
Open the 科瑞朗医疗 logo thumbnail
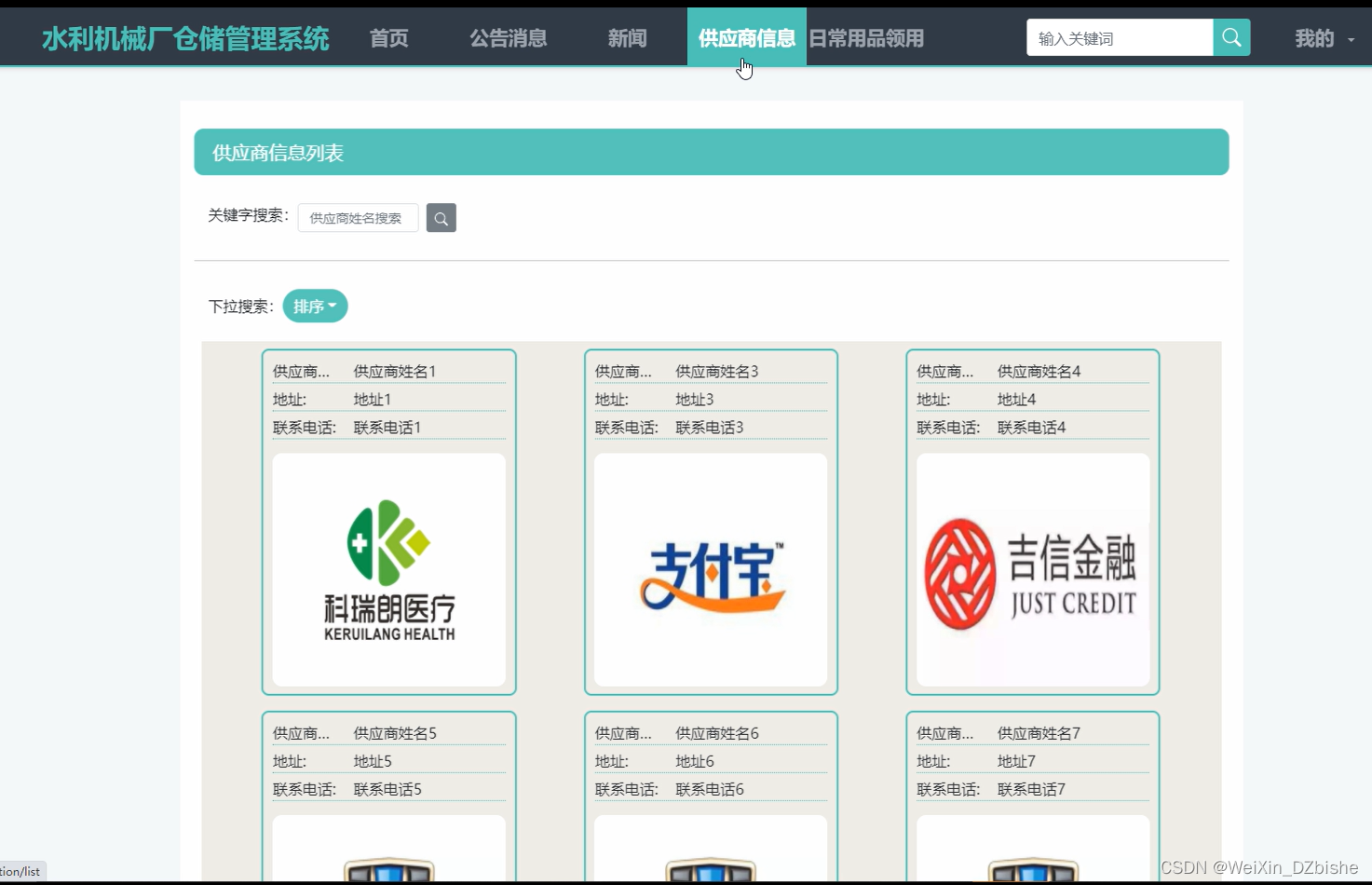click(389, 570)
